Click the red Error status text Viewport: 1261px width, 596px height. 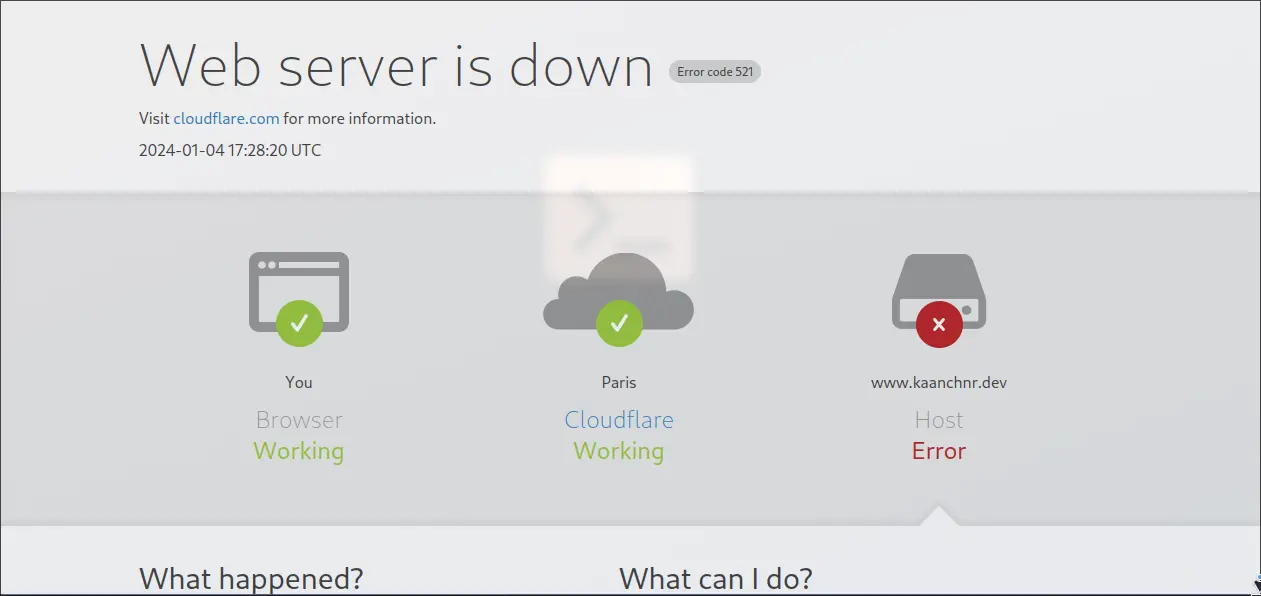939,451
